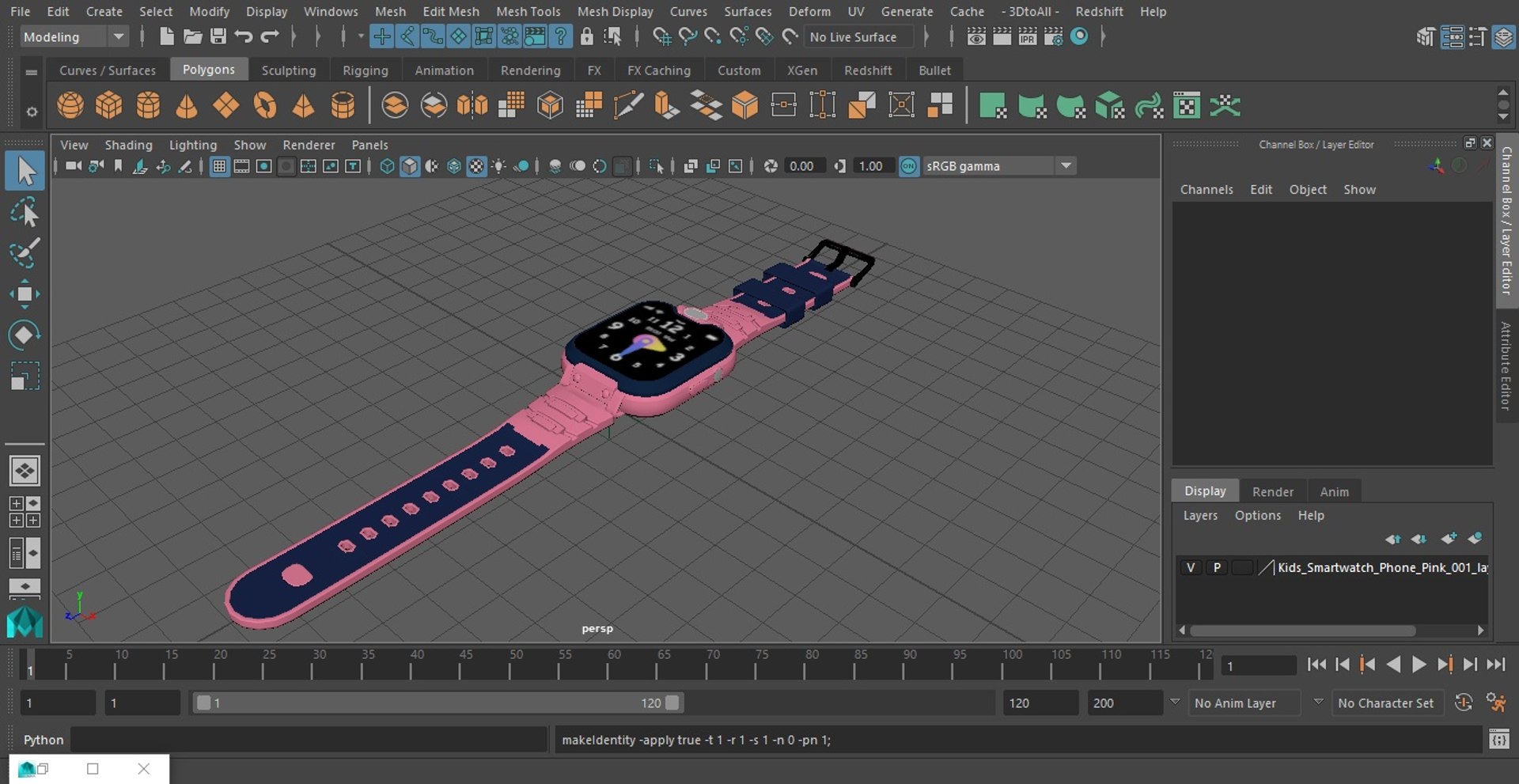
Task: Switch to the Render layer tab
Action: click(1272, 491)
